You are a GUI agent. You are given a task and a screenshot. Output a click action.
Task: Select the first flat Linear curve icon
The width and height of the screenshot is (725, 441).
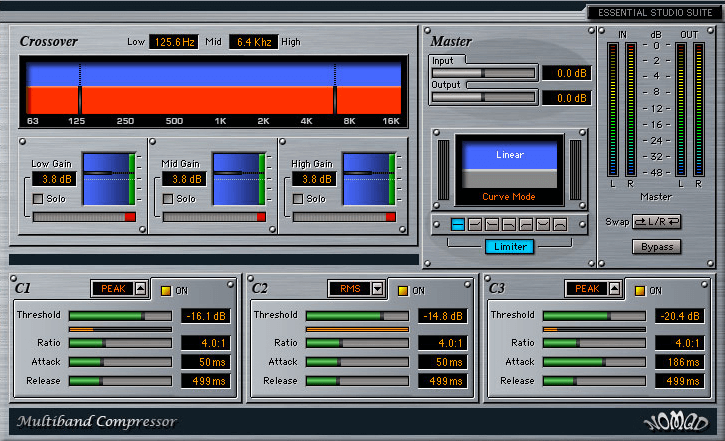pyautogui.click(x=457, y=224)
